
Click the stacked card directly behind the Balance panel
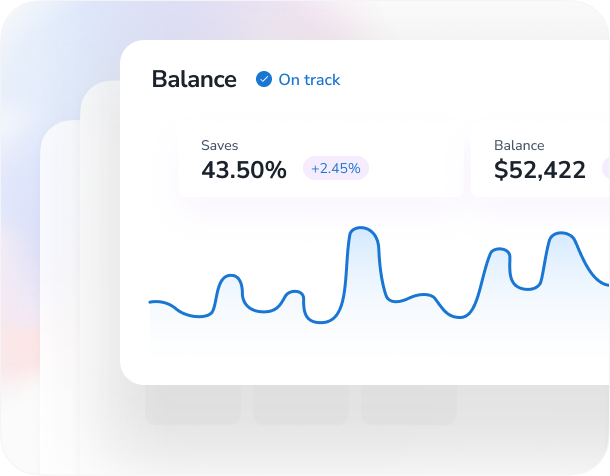pos(100,250)
